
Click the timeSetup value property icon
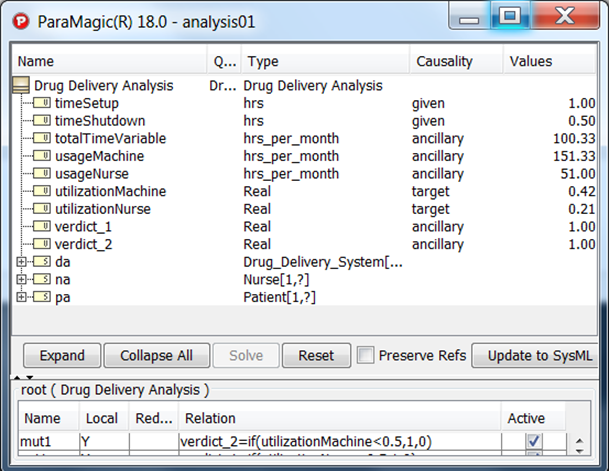tap(42, 103)
